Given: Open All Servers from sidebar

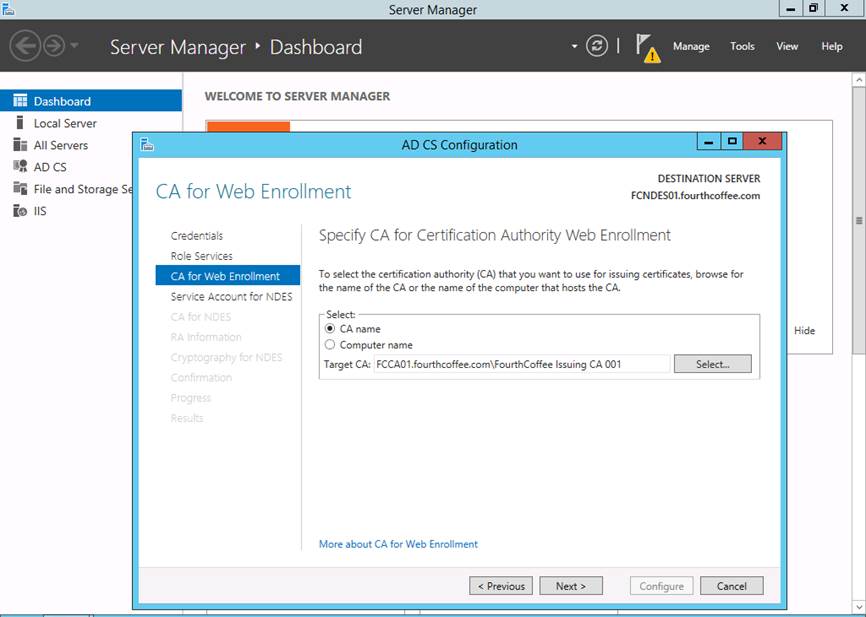Looking at the screenshot, I should tap(60, 145).
